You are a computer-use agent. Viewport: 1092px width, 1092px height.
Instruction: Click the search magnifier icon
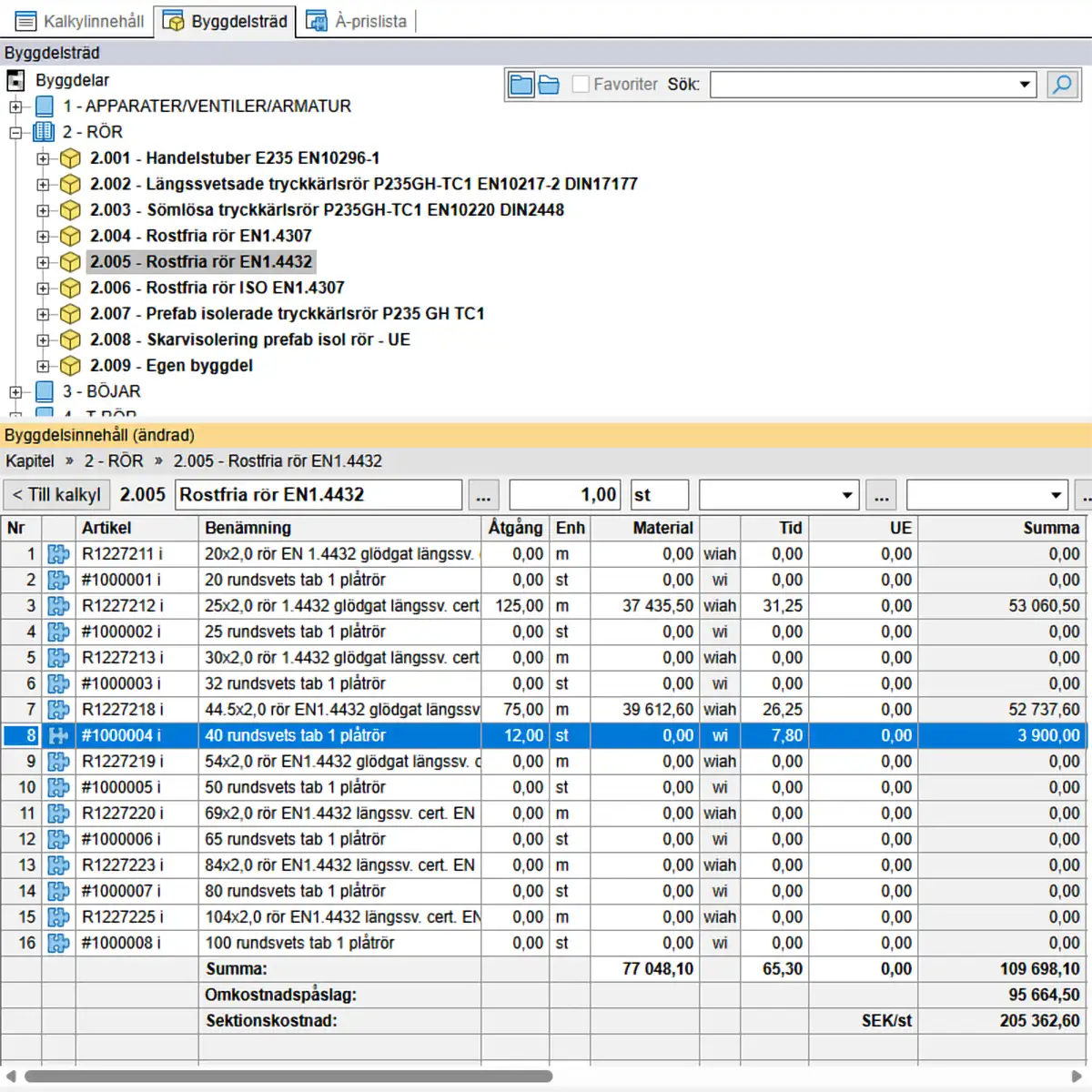click(1062, 85)
